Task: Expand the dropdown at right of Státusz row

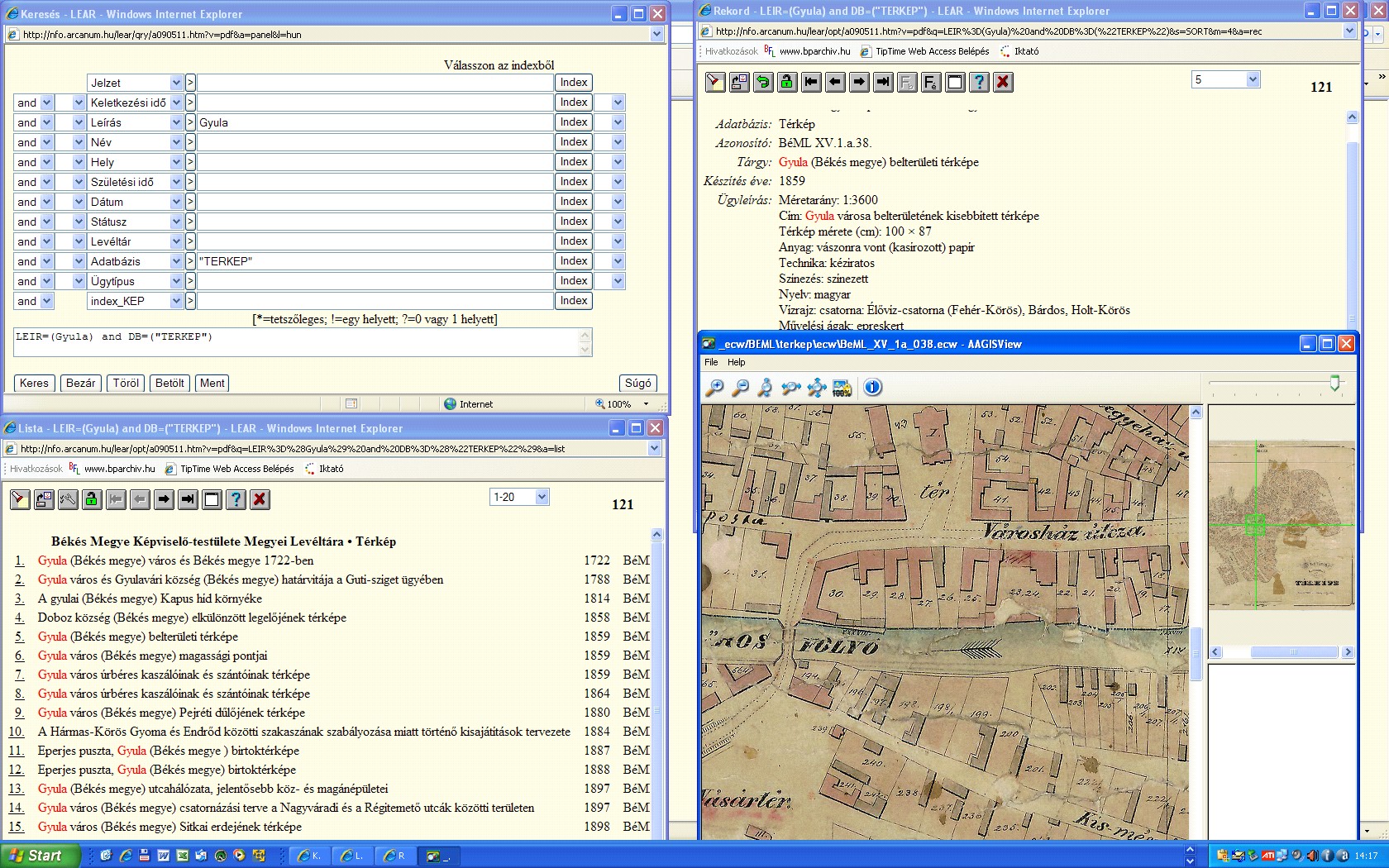Action: [x=618, y=222]
